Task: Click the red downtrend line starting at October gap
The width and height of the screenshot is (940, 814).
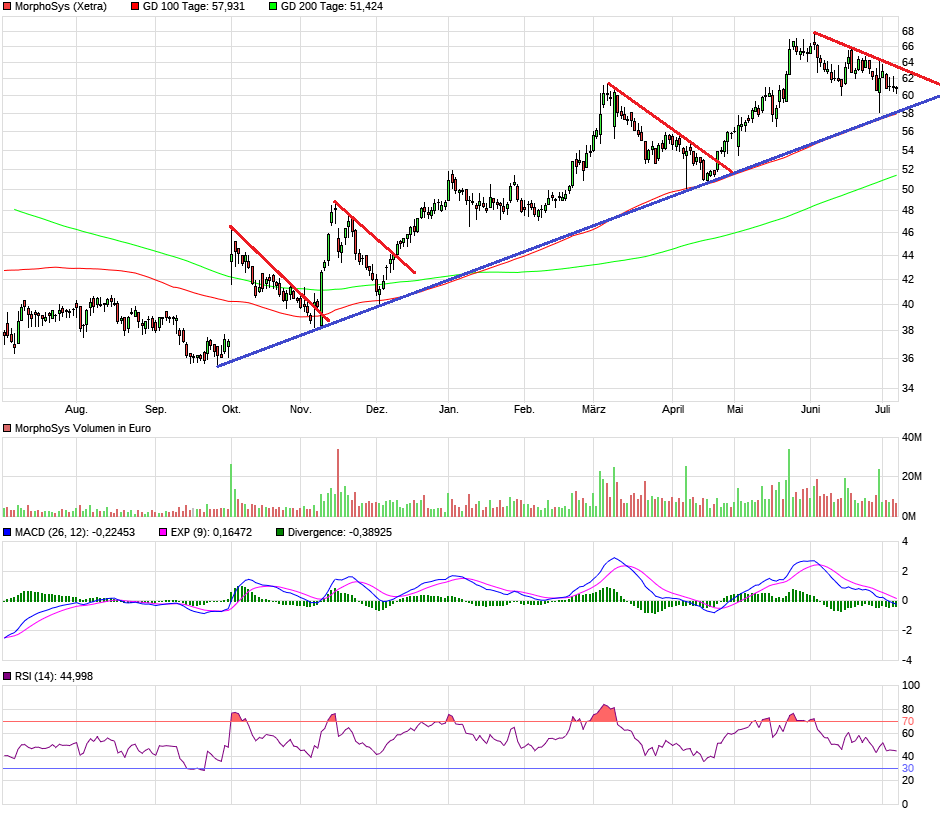Action: 279,273
